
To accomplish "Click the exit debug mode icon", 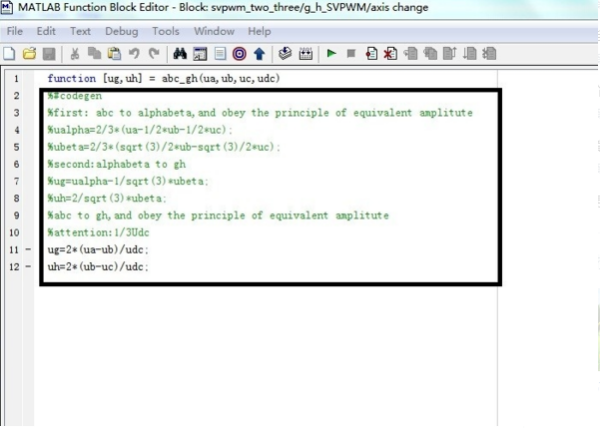I will click(489, 54).
